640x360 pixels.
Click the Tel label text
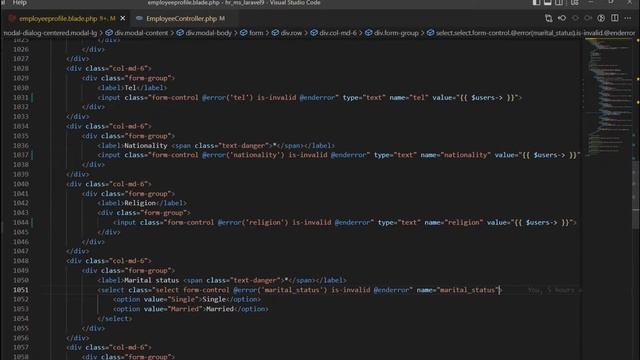point(130,88)
